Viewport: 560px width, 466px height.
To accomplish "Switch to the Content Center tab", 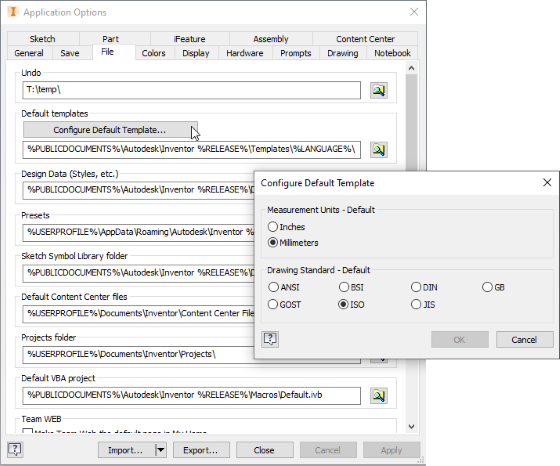I will [x=365, y=39].
